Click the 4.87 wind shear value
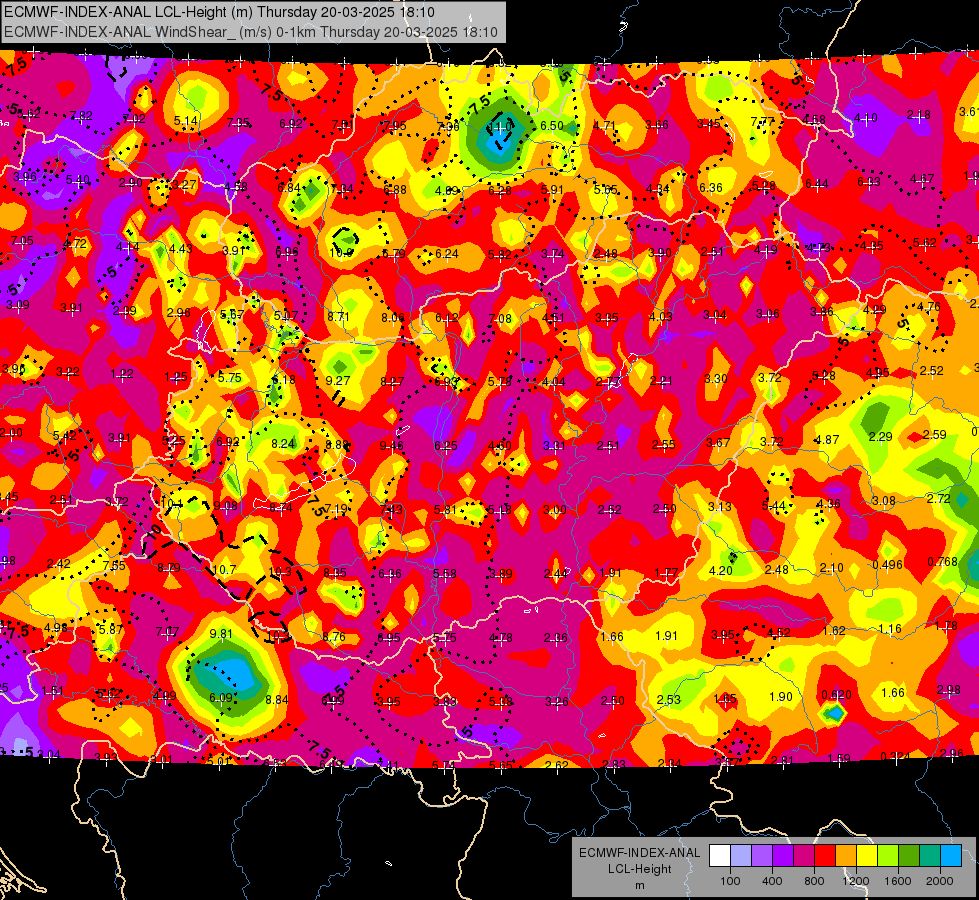979x900 pixels. coord(827,439)
